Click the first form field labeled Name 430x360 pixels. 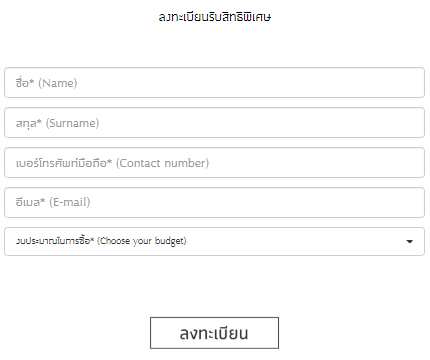pos(214,83)
